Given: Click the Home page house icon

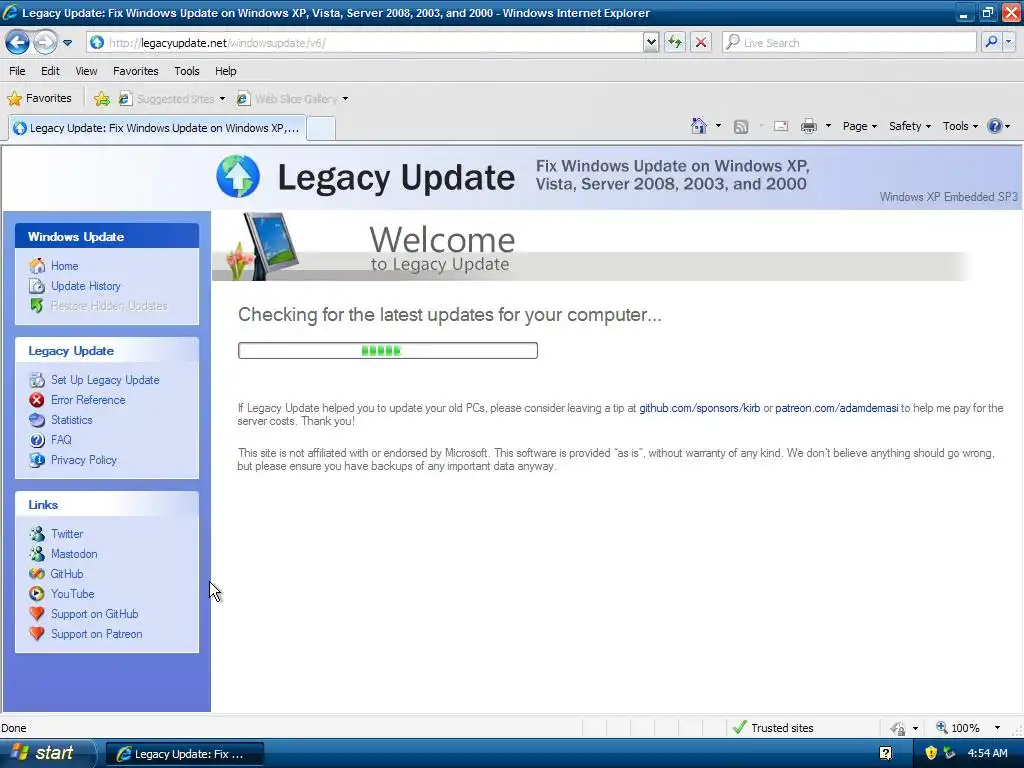Looking at the screenshot, I should pos(699,126).
